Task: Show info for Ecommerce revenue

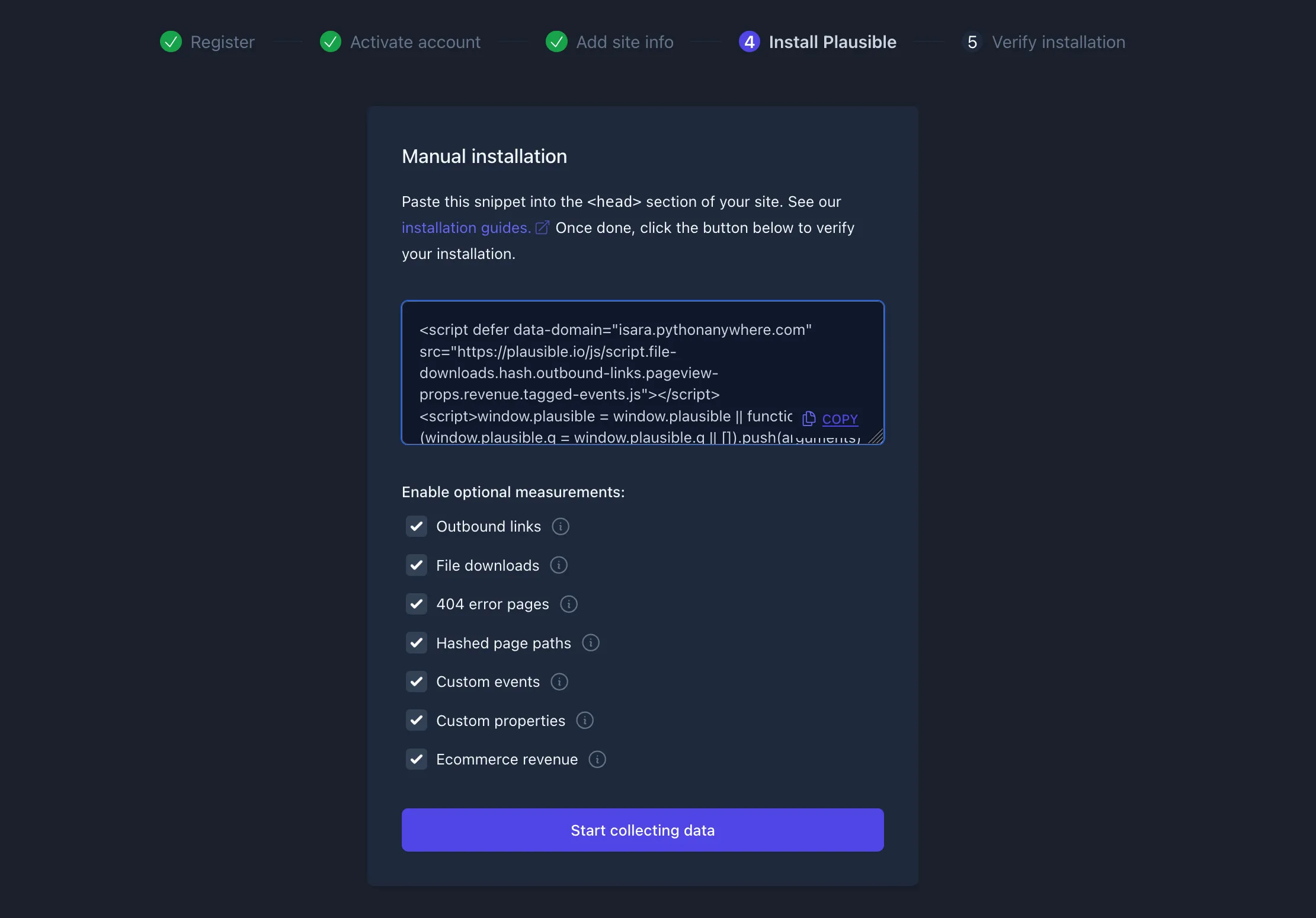Action: (x=597, y=759)
